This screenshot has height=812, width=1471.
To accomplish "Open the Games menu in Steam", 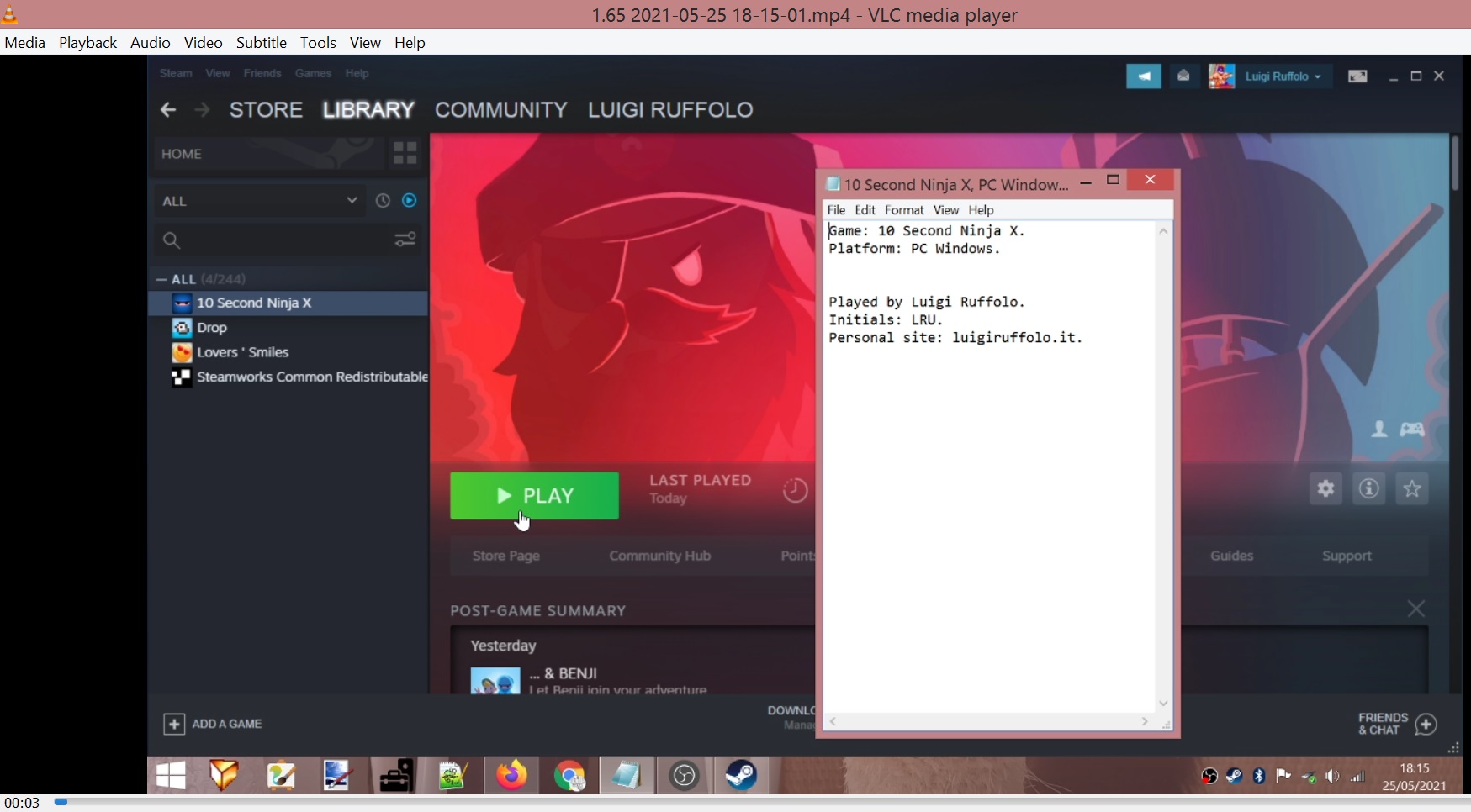I will (313, 73).
